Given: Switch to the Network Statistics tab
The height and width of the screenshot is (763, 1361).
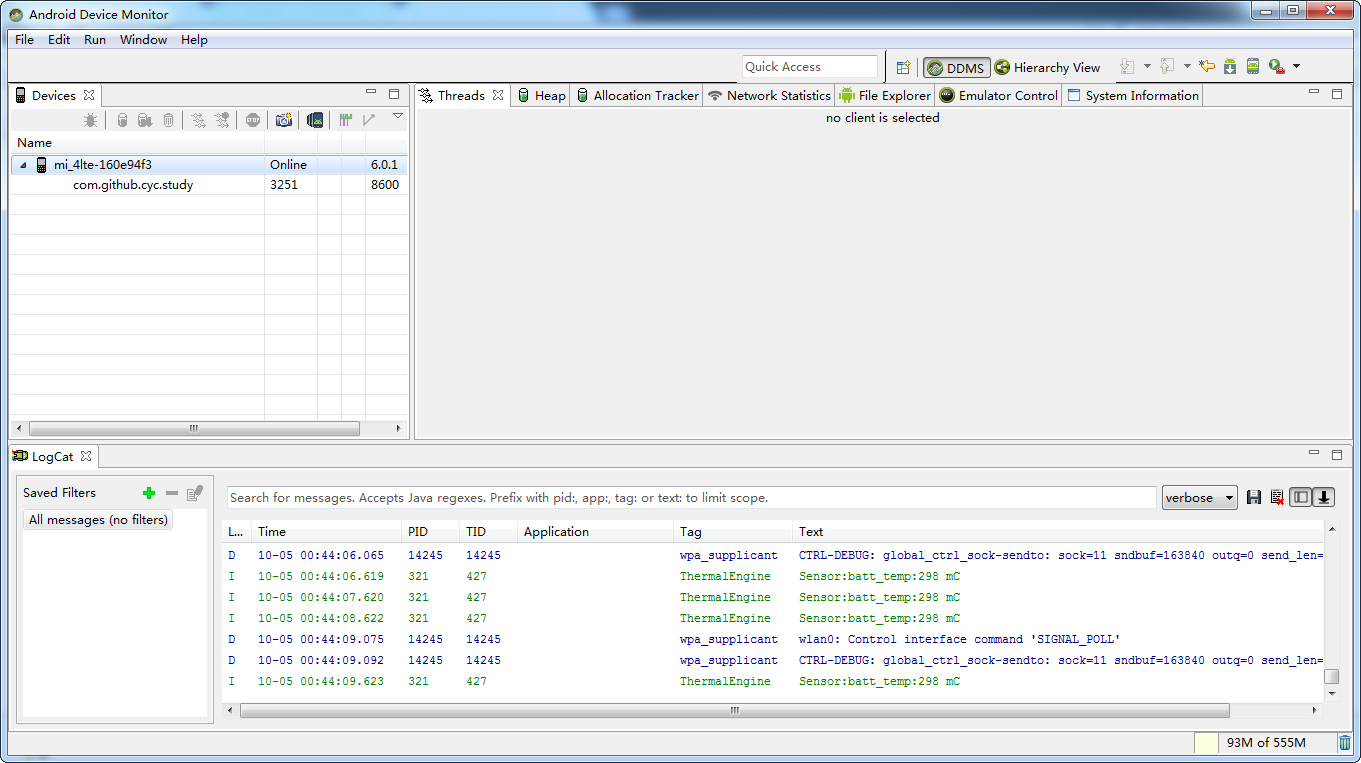Looking at the screenshot, I should click(x=769, y=96).
